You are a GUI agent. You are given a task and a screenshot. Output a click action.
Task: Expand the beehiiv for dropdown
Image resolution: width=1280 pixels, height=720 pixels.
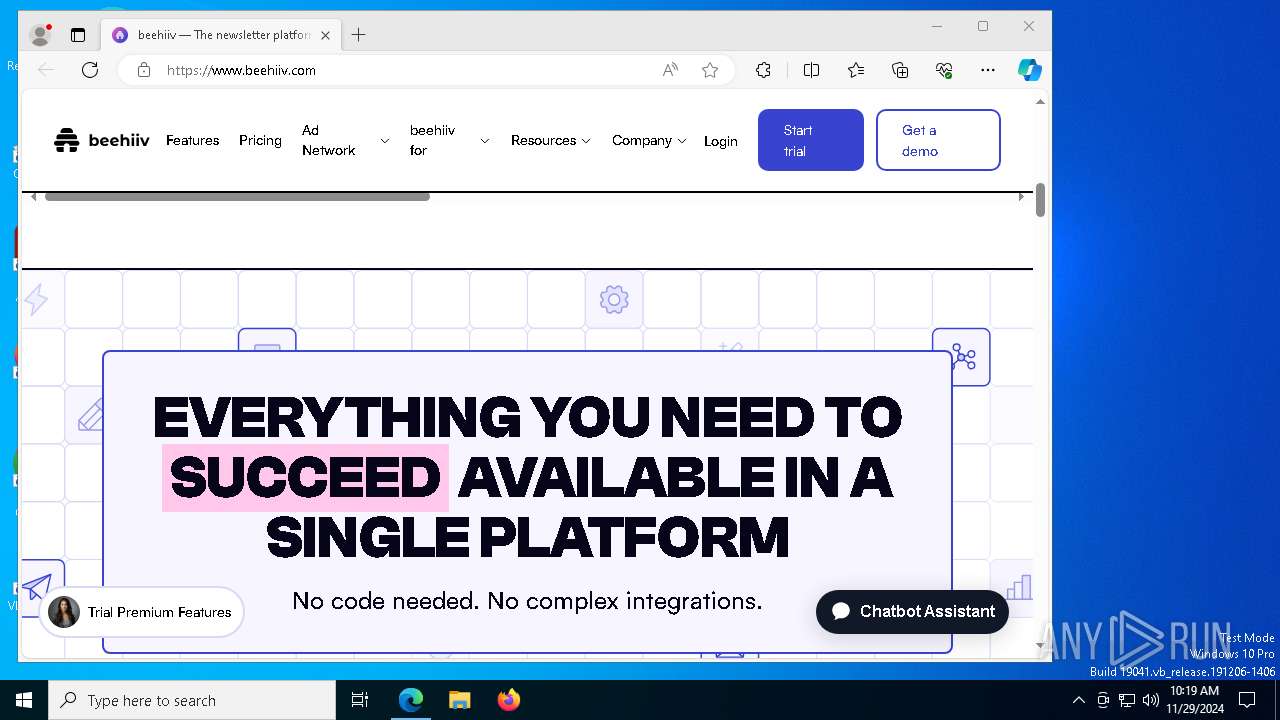pos(449,140)
